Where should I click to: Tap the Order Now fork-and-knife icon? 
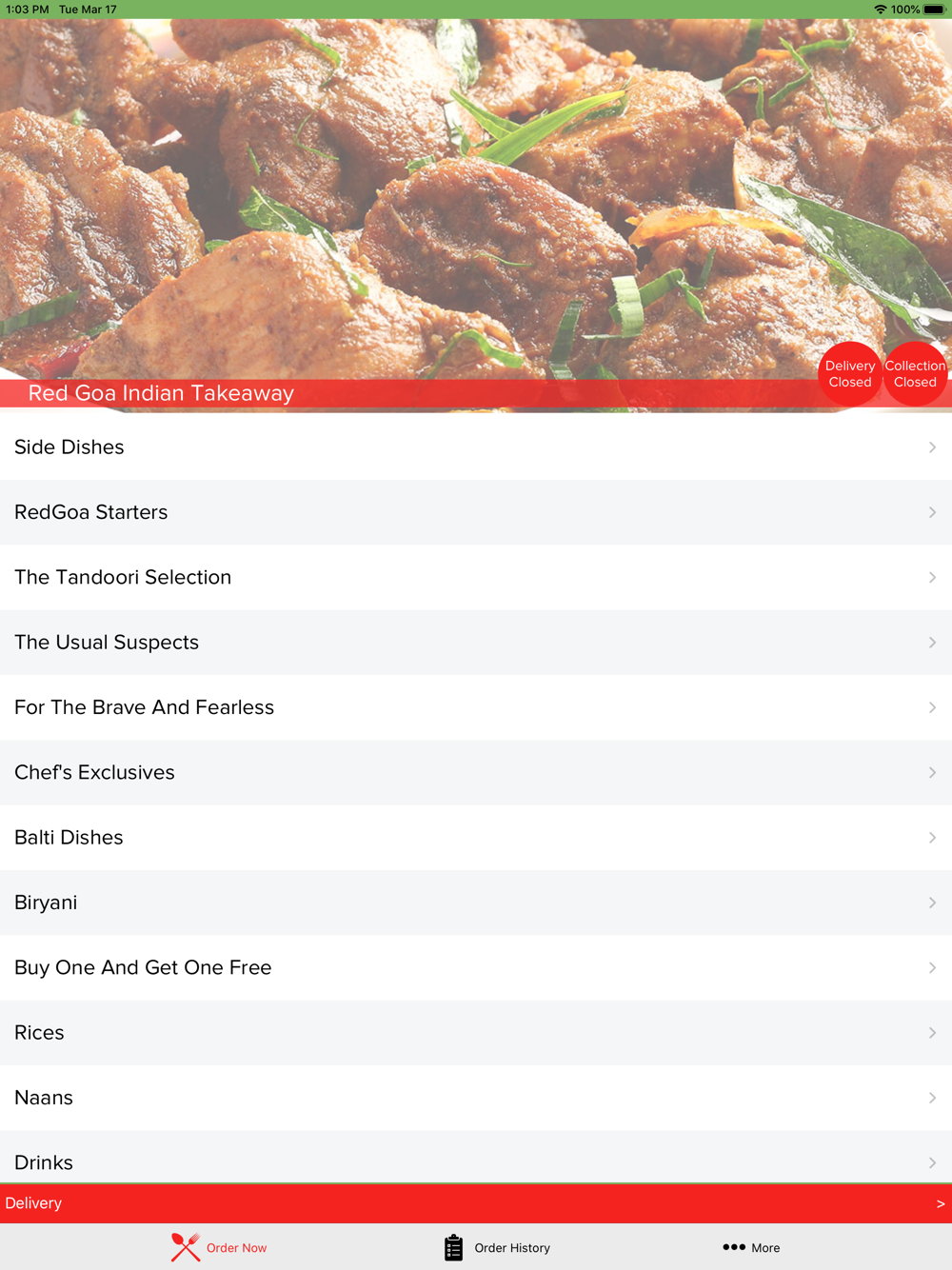(x=186, y=1247)
